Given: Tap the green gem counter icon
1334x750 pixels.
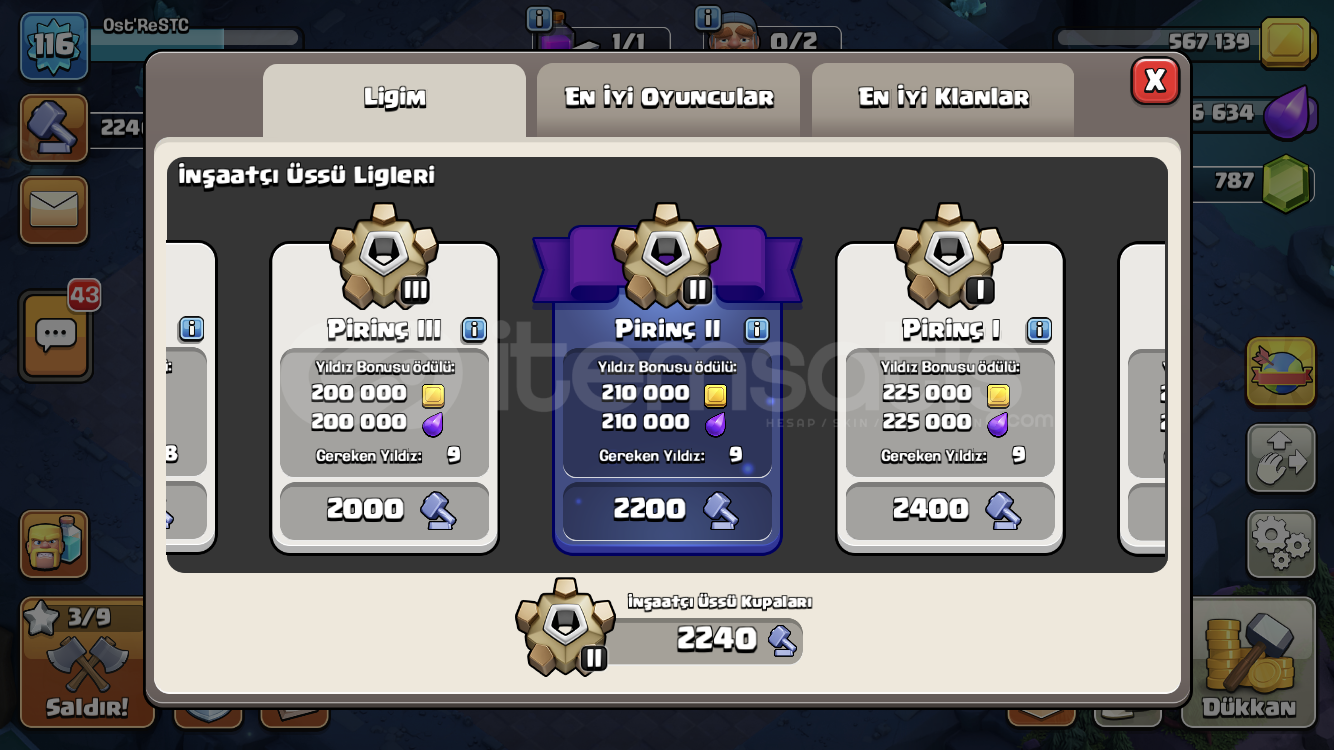Looking at the screenshot, I should (x=1286, y=183).
